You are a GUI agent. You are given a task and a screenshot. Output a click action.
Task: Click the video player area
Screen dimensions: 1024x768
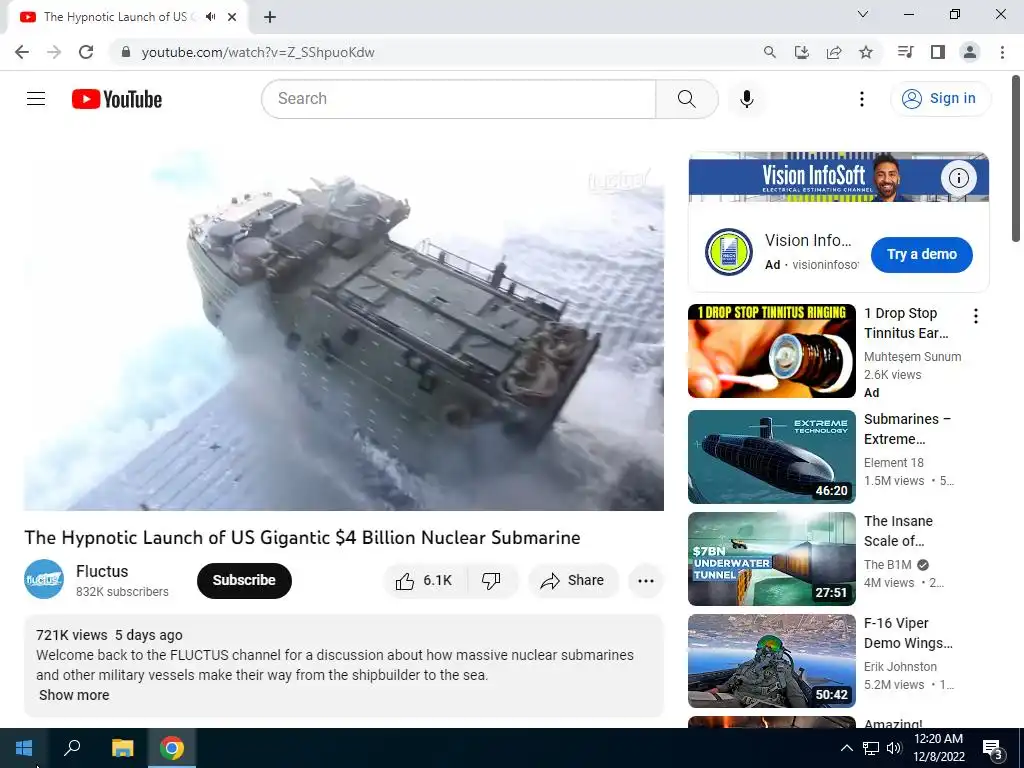(x=344, y=330)
